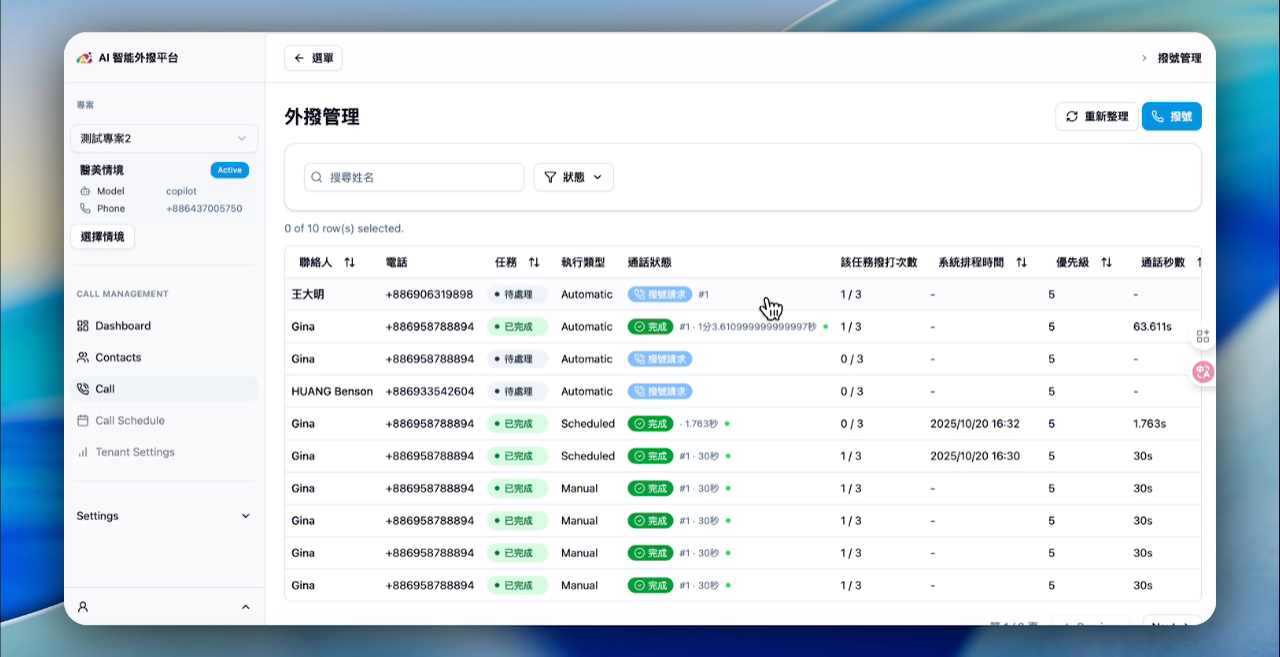
Task: Click the 選擇情境 button
Action: coord(102,237)
